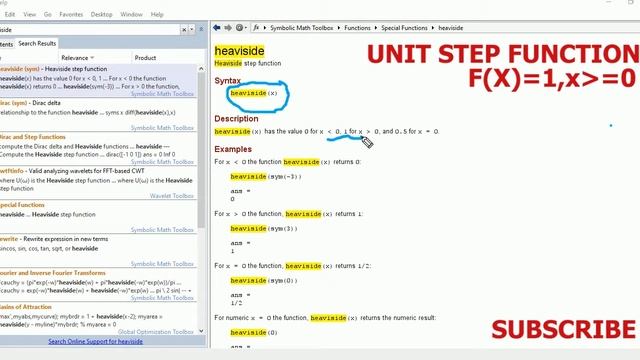The width and height of the screenshot is (640, 360).
Task: Click the heaviside(sym(3)) example code
Action: point(264,229)
